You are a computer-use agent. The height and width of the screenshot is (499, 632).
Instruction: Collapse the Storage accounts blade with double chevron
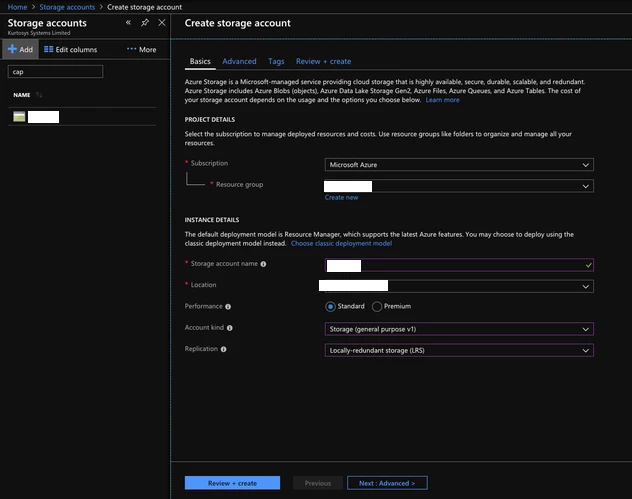(128, 23)
